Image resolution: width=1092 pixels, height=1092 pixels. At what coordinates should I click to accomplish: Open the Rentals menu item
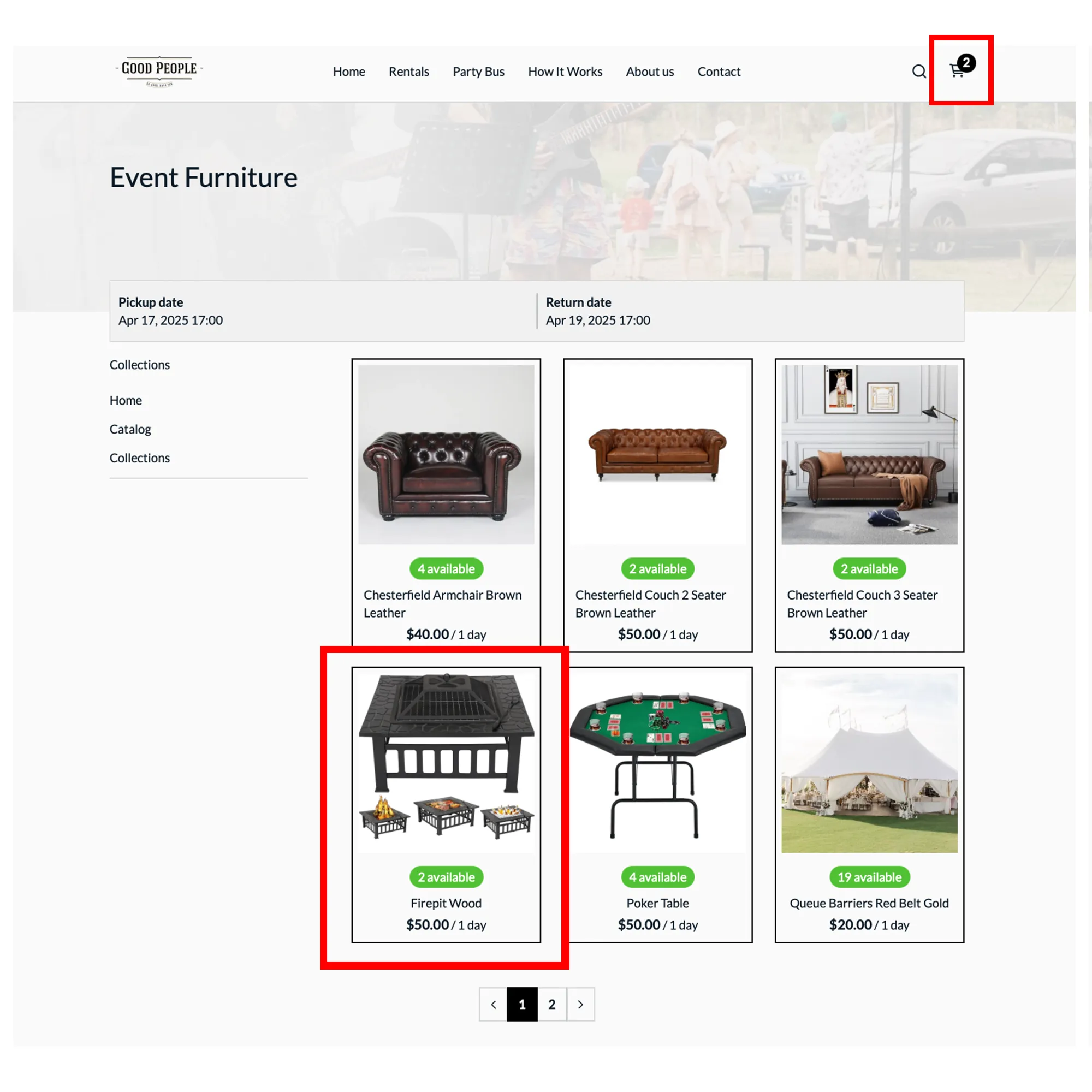(408, 72)
